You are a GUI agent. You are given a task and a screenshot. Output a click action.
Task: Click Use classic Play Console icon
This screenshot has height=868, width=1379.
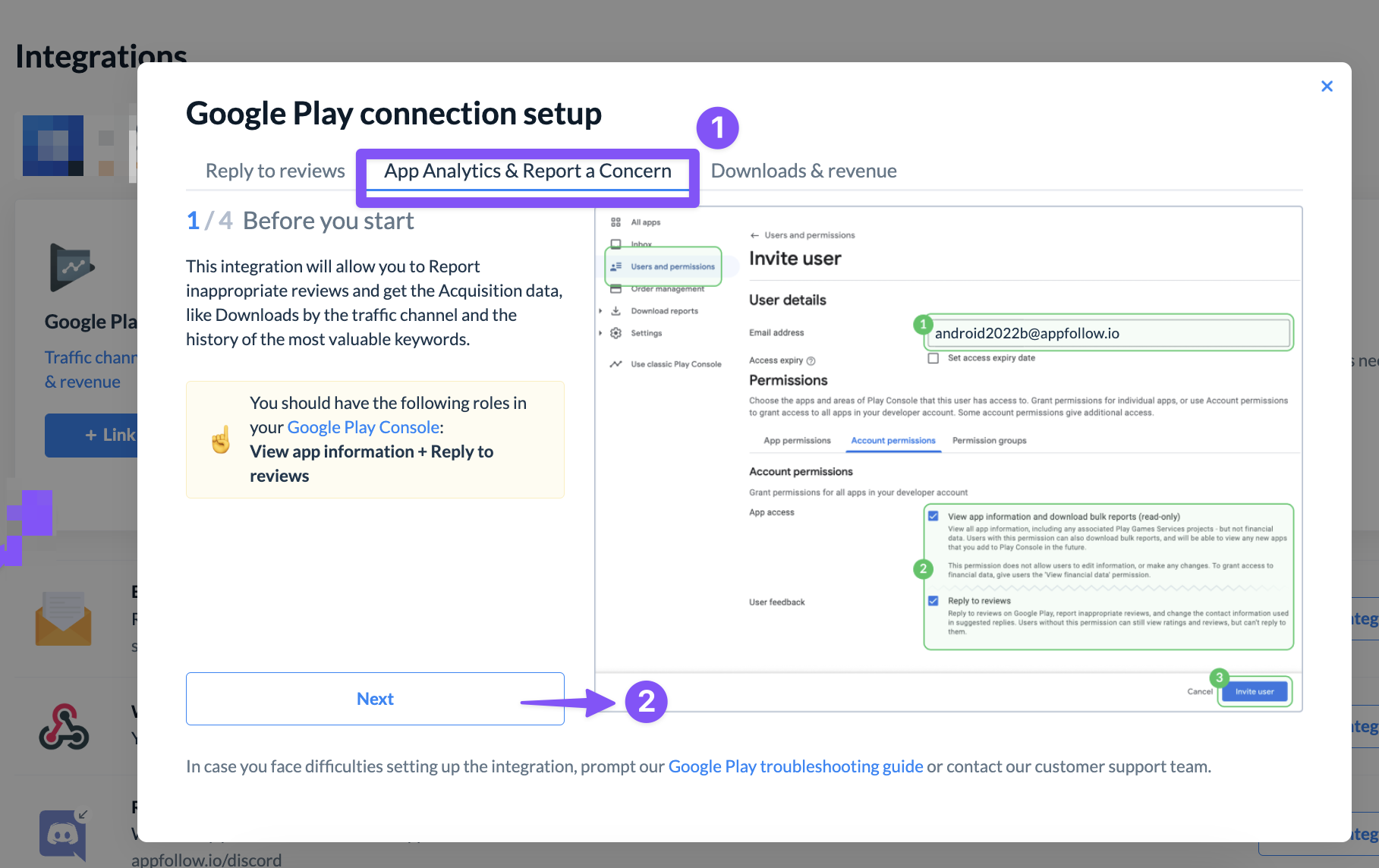click(x=616, y=364)
